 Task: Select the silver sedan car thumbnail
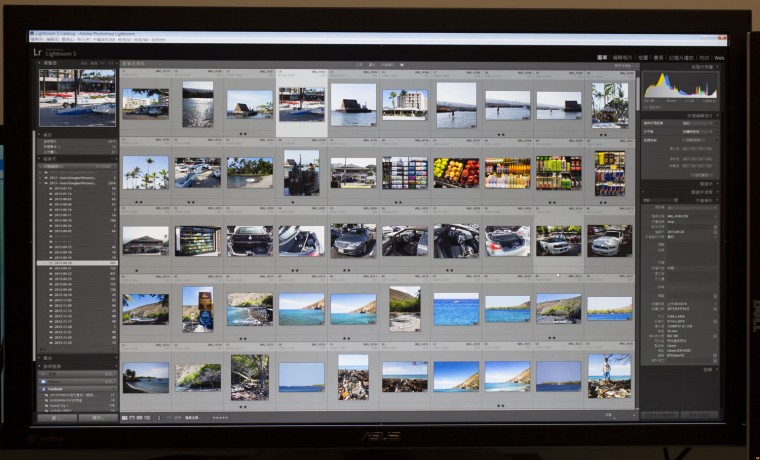pyautogui.click(x=353, y=240)
